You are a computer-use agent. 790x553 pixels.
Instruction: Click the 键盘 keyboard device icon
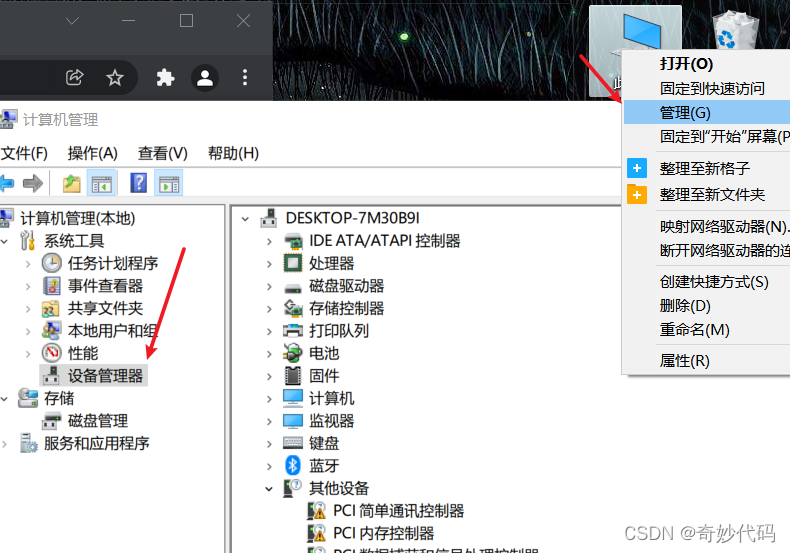(293, 443)
